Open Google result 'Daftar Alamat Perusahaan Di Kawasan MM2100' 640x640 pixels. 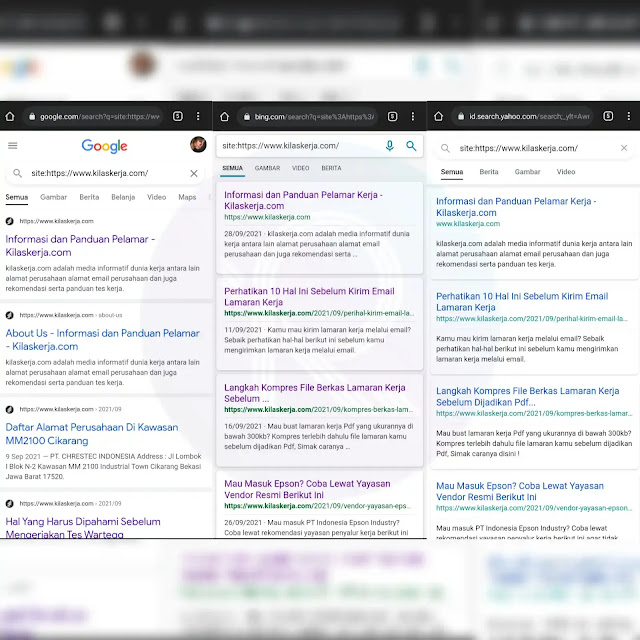pos(92,434)
